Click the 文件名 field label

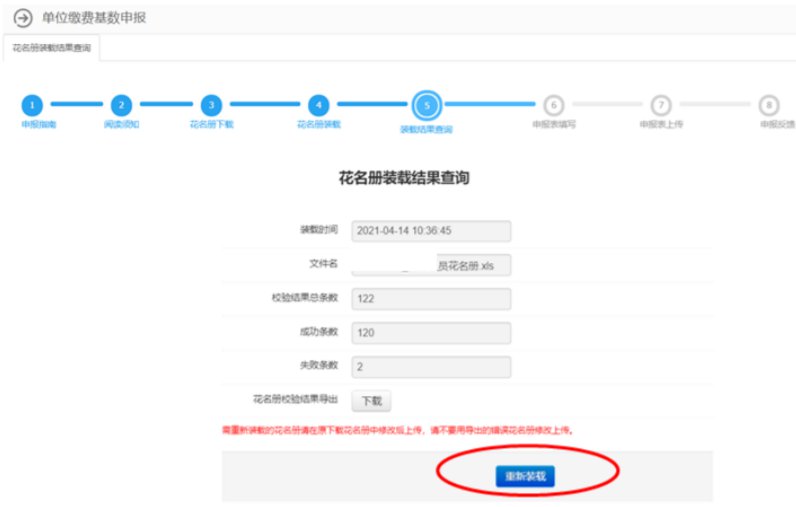pyautogui.click(x=323, y=263)
